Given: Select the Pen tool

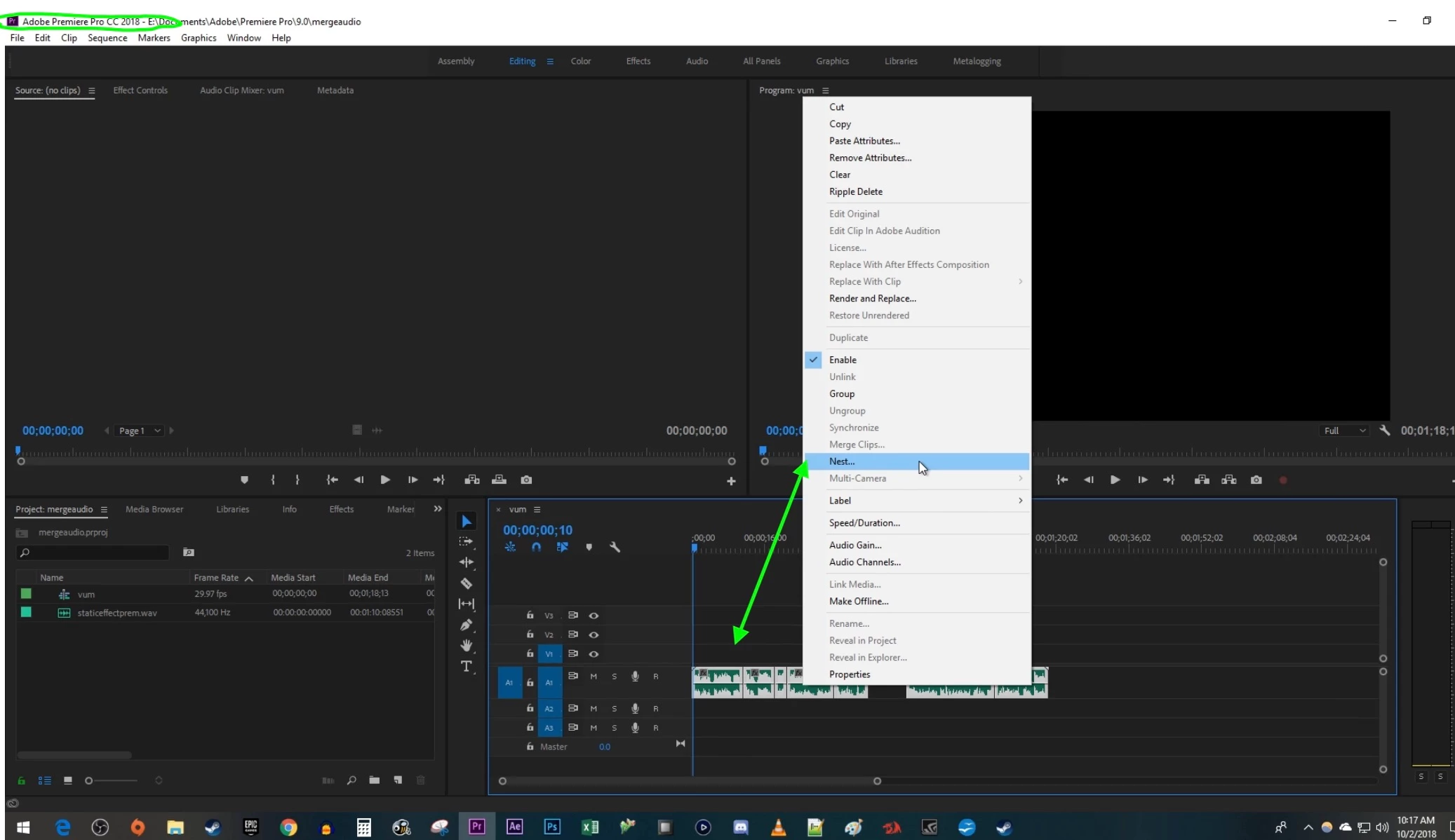Looking at the screenshot, I should tap(466, 625).
